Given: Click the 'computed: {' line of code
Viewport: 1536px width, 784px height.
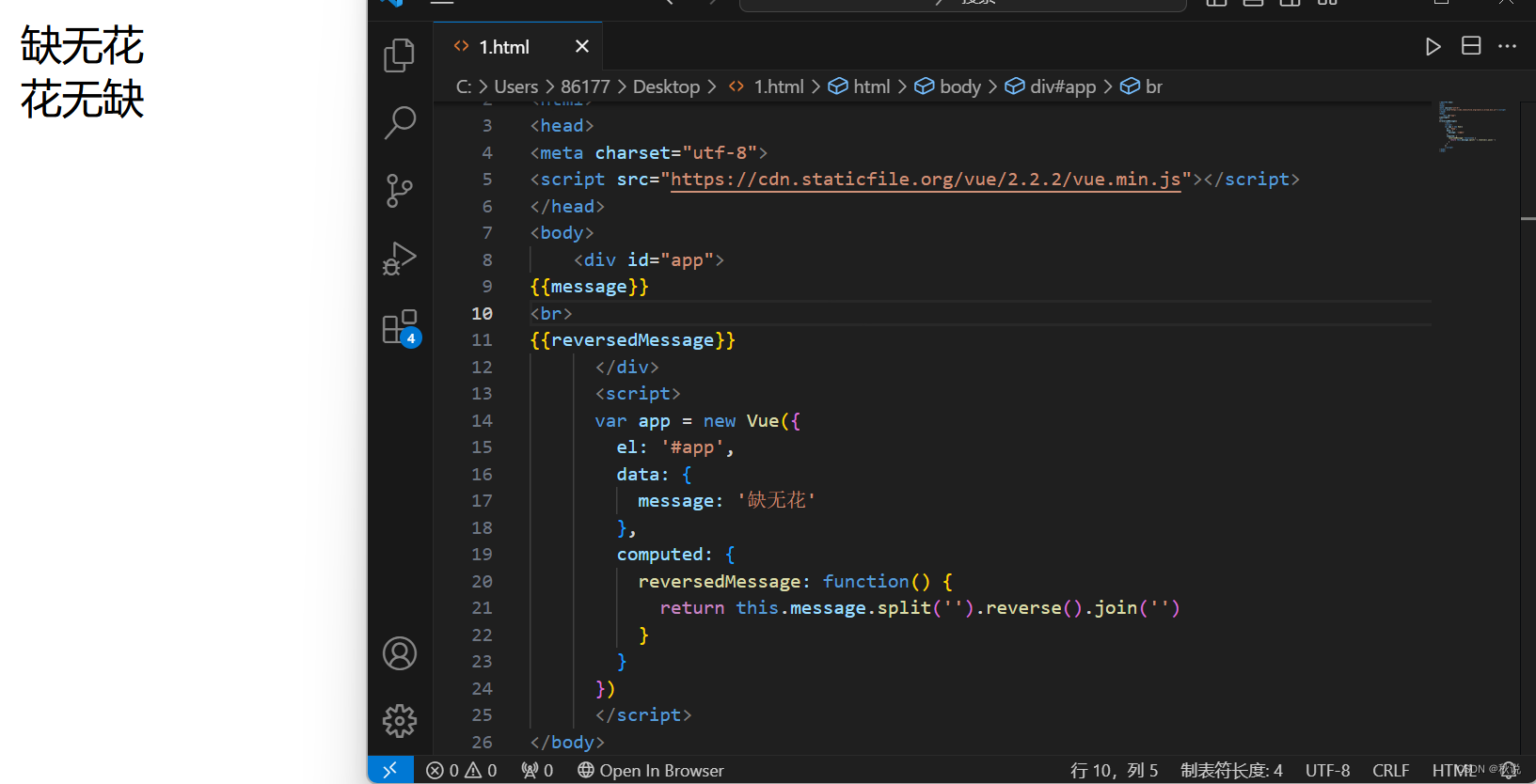Looking at the screenshot, I should coord(675,555).
